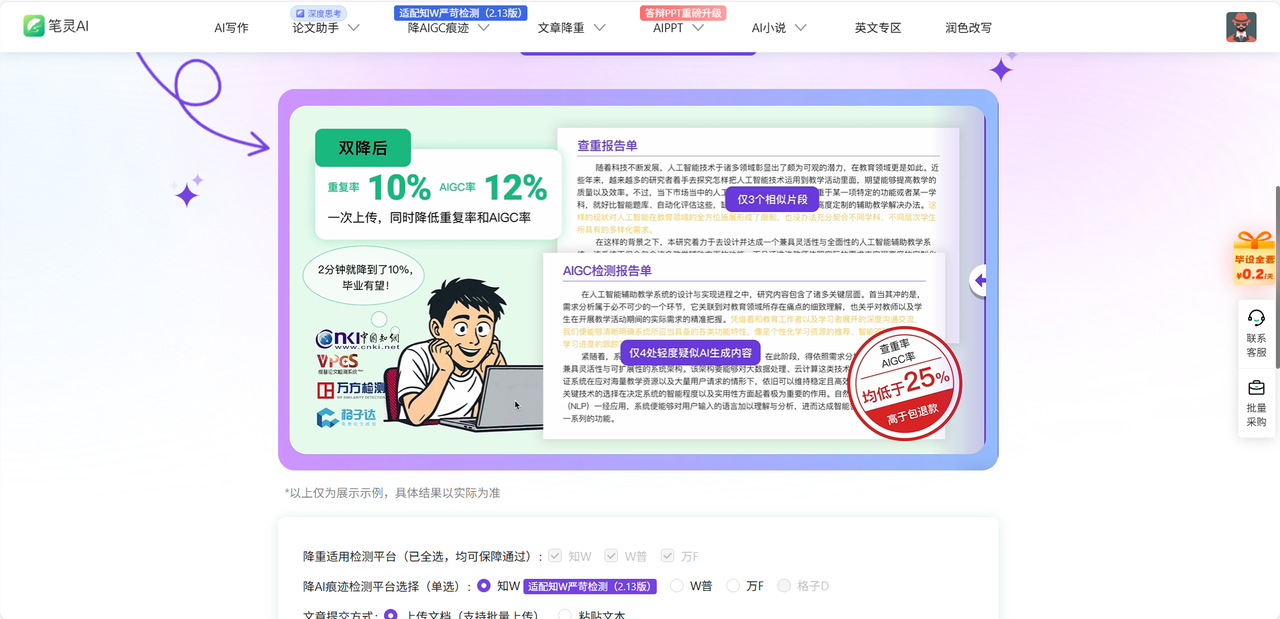Click the gift box promotion icon
1280x619 pixels.
pos(1254,256)
